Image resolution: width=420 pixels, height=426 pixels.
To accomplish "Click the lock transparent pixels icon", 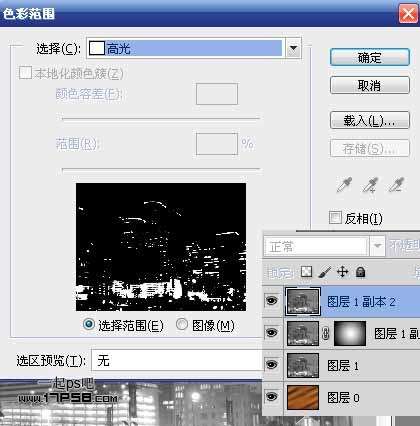I will click(306, 272).
